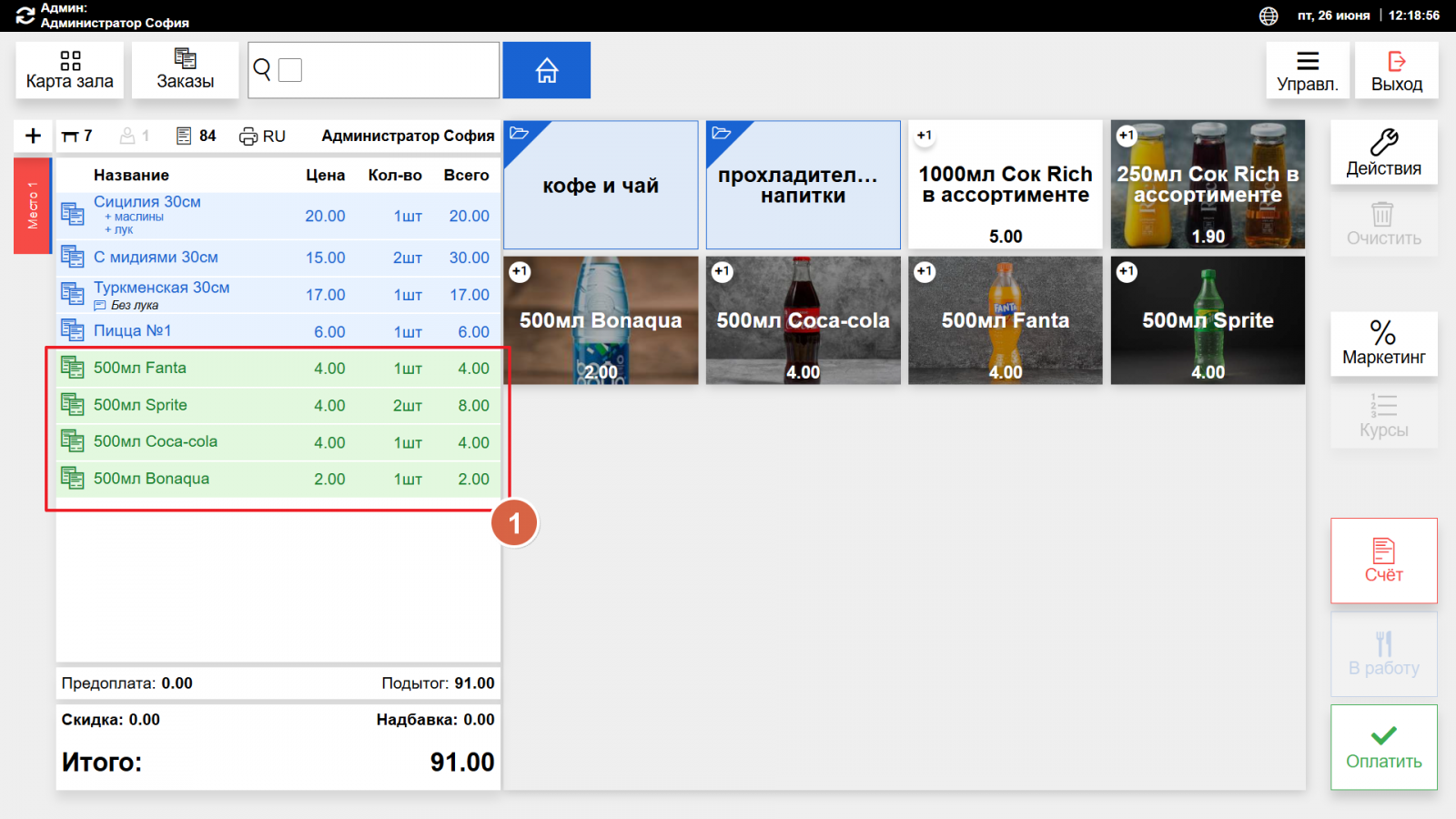
Task: Open Управл. hamburger menu
Action: click(x=1308, y=71)
